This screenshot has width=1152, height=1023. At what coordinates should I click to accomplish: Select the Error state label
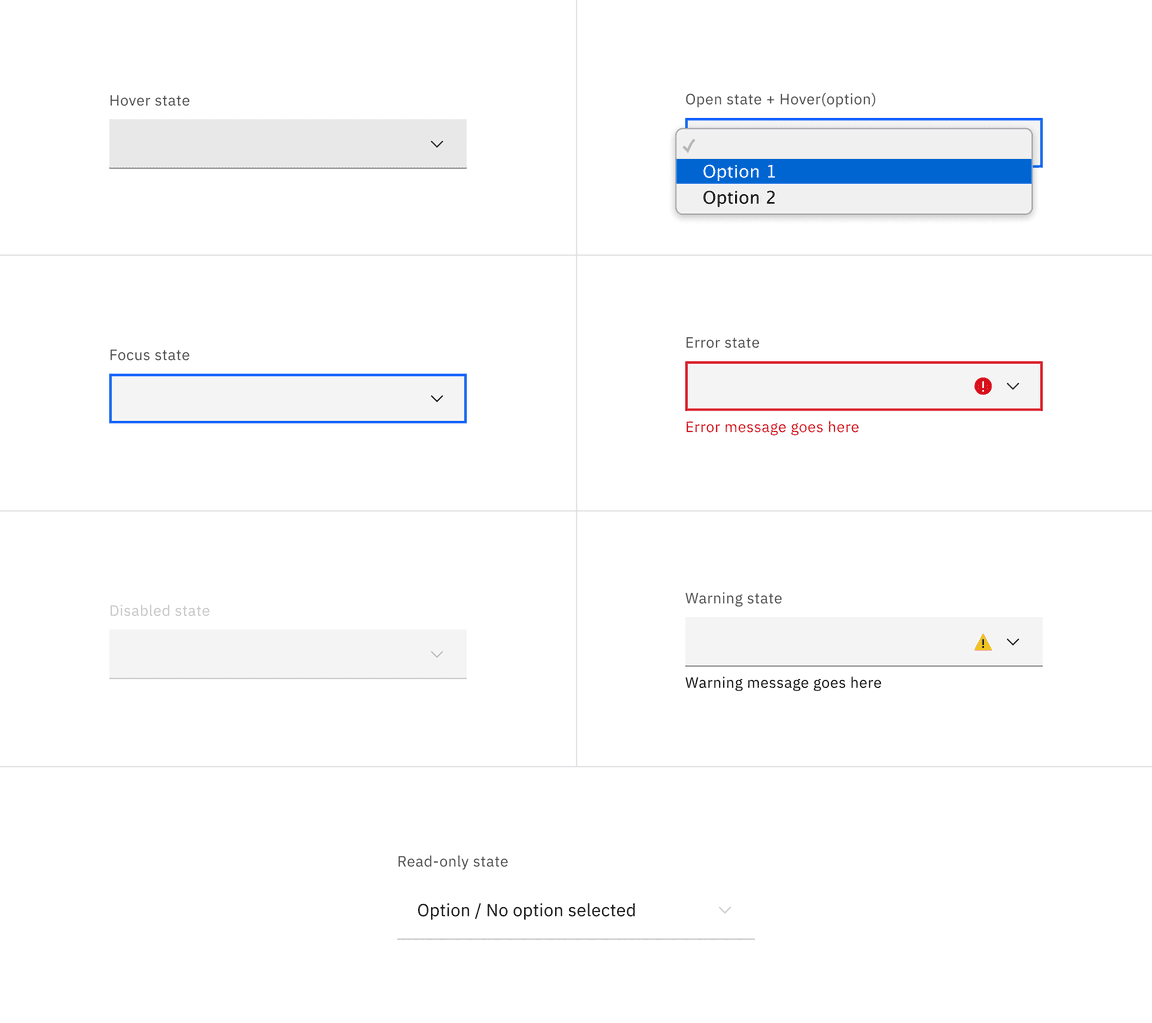(x=722, y=342)
